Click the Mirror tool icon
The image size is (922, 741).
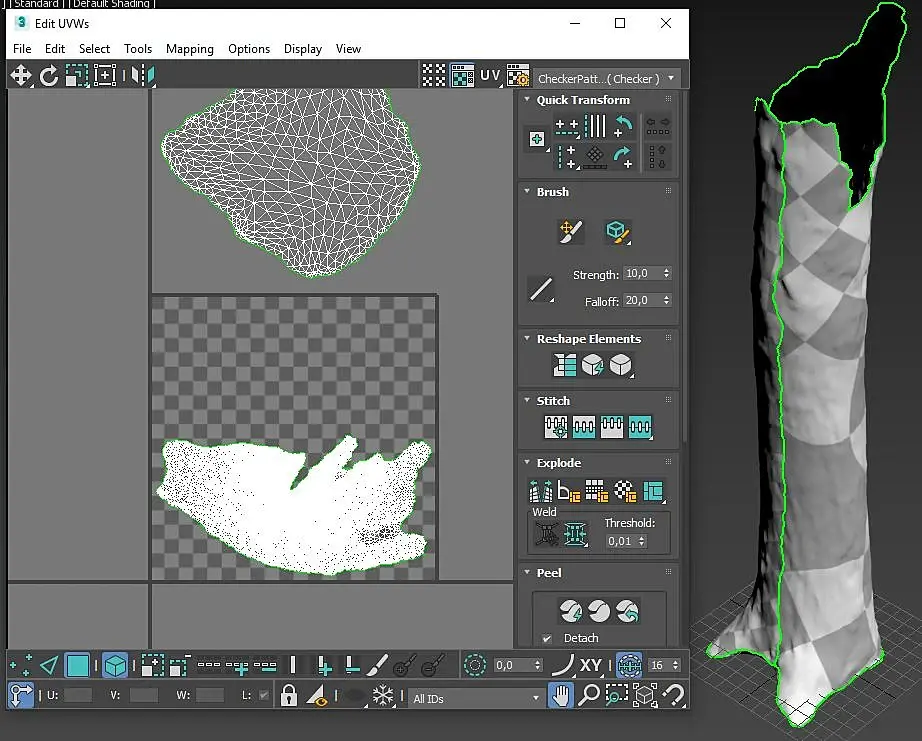tap(144, 75)
